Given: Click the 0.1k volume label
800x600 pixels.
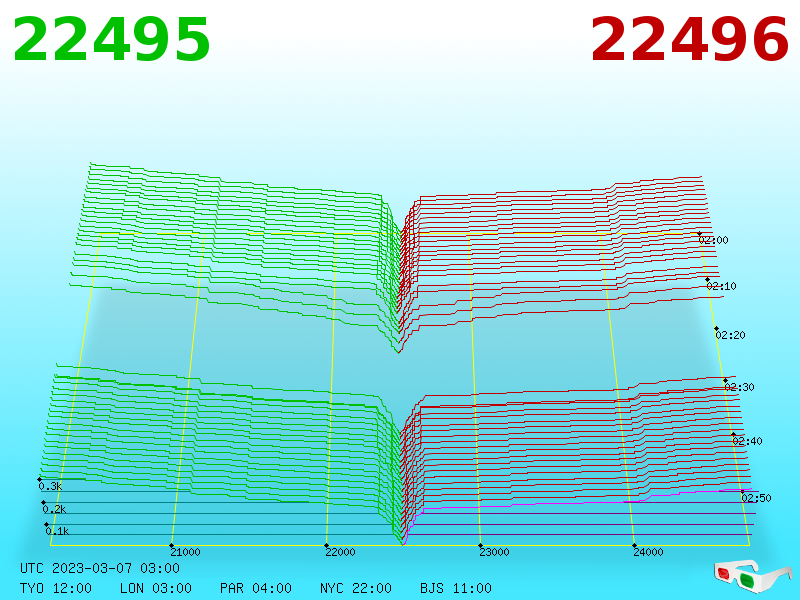Looking at the screenshot, I should (57, 531).
